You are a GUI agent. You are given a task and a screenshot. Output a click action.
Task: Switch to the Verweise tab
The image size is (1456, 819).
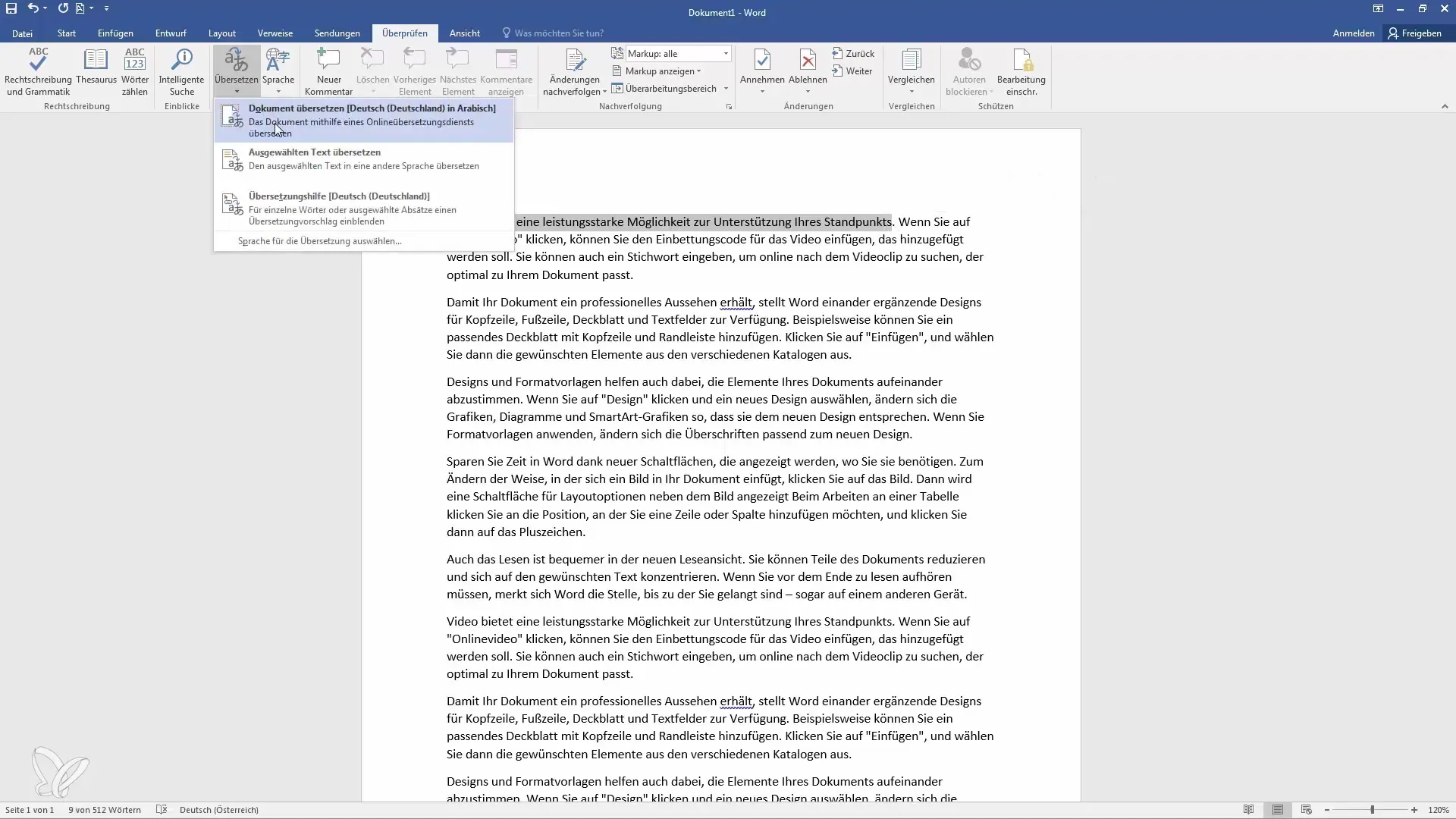point(275,33)
